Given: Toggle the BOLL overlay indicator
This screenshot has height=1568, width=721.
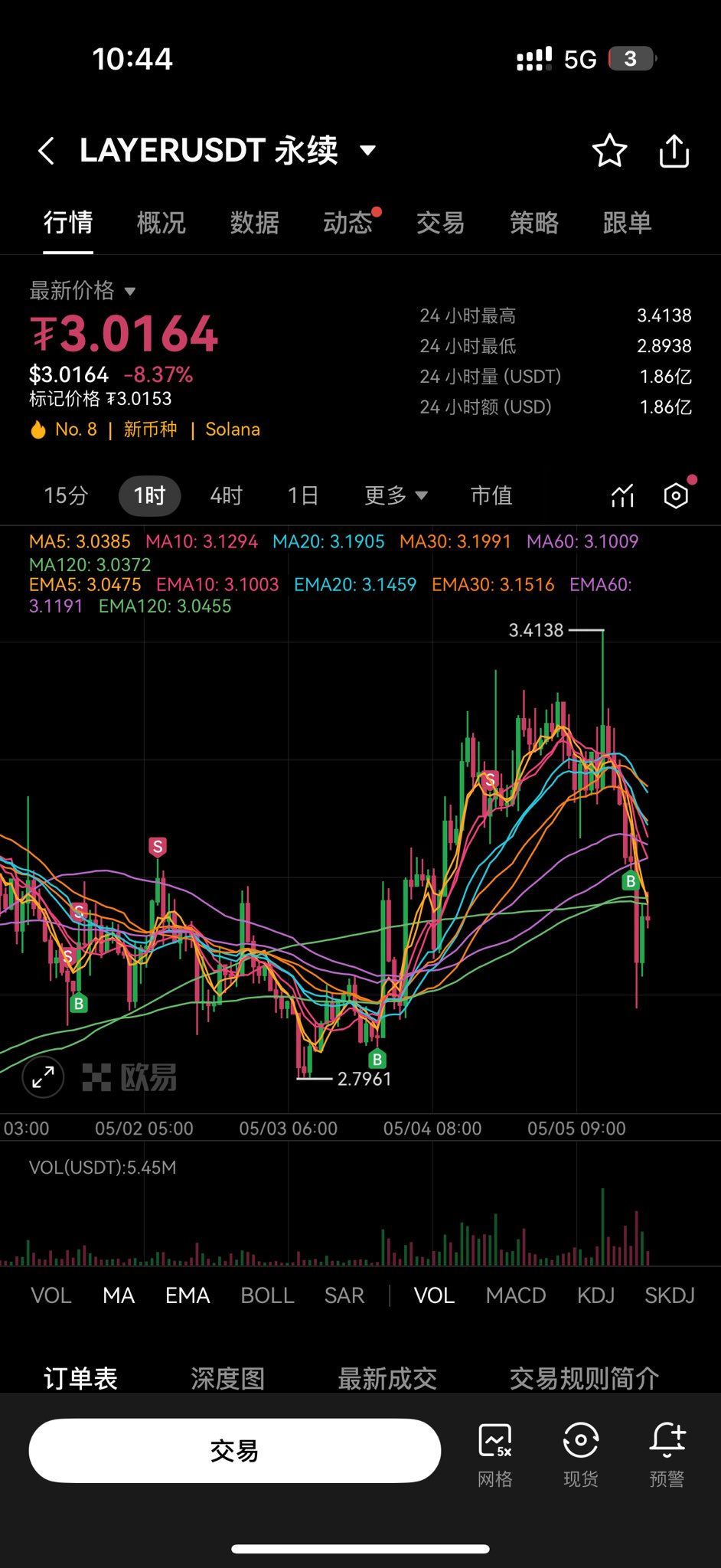Looking at the screenshot, I should coord(267,1295).
